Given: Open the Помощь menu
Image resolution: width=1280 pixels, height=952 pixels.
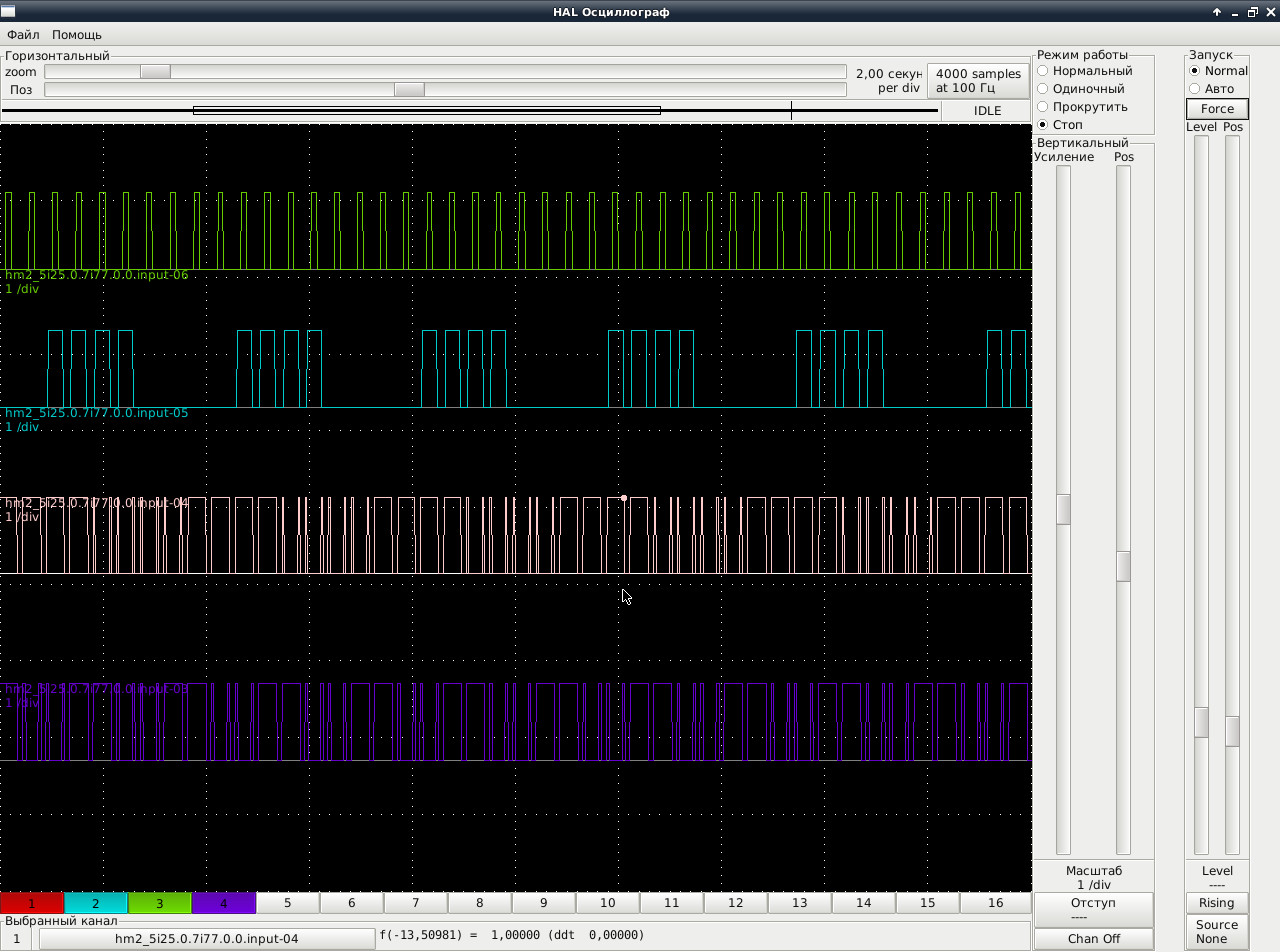Looking at the screenshot, I should (x=77, y=35).
